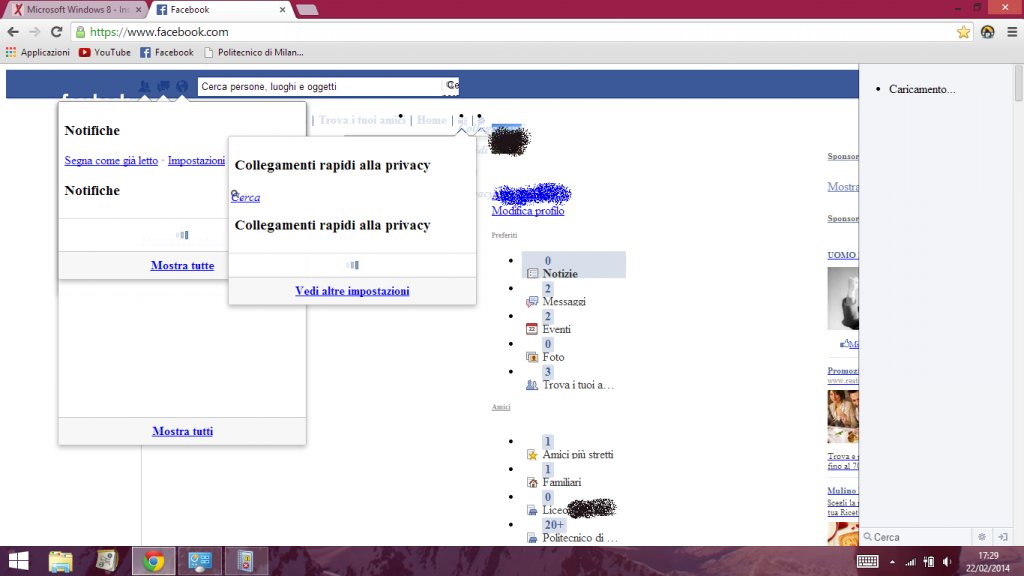Open the messages icon in Facebook header
Viewport: 1024px width, 576px height.
click(163, 86)
